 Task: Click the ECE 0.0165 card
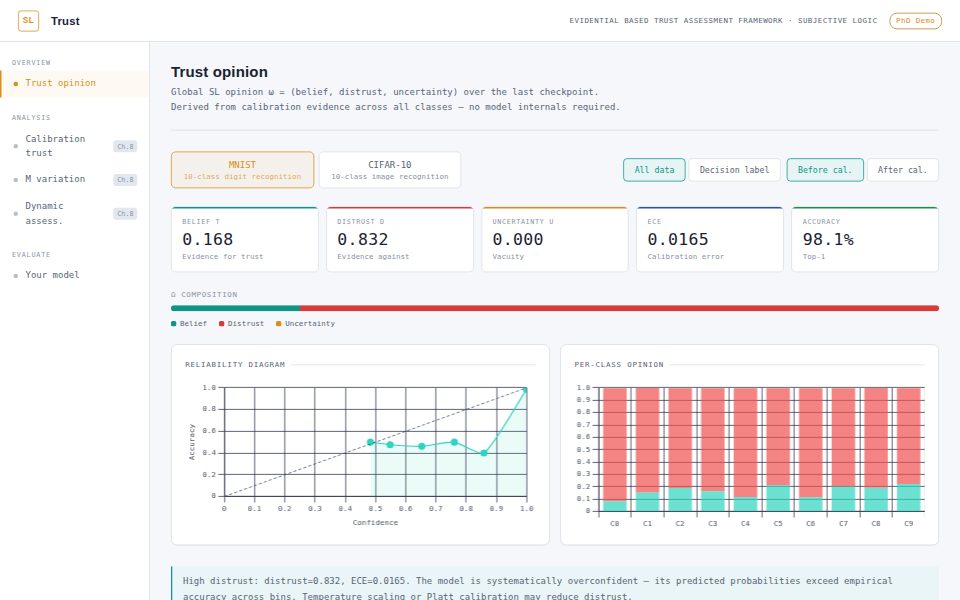[710, 239]
